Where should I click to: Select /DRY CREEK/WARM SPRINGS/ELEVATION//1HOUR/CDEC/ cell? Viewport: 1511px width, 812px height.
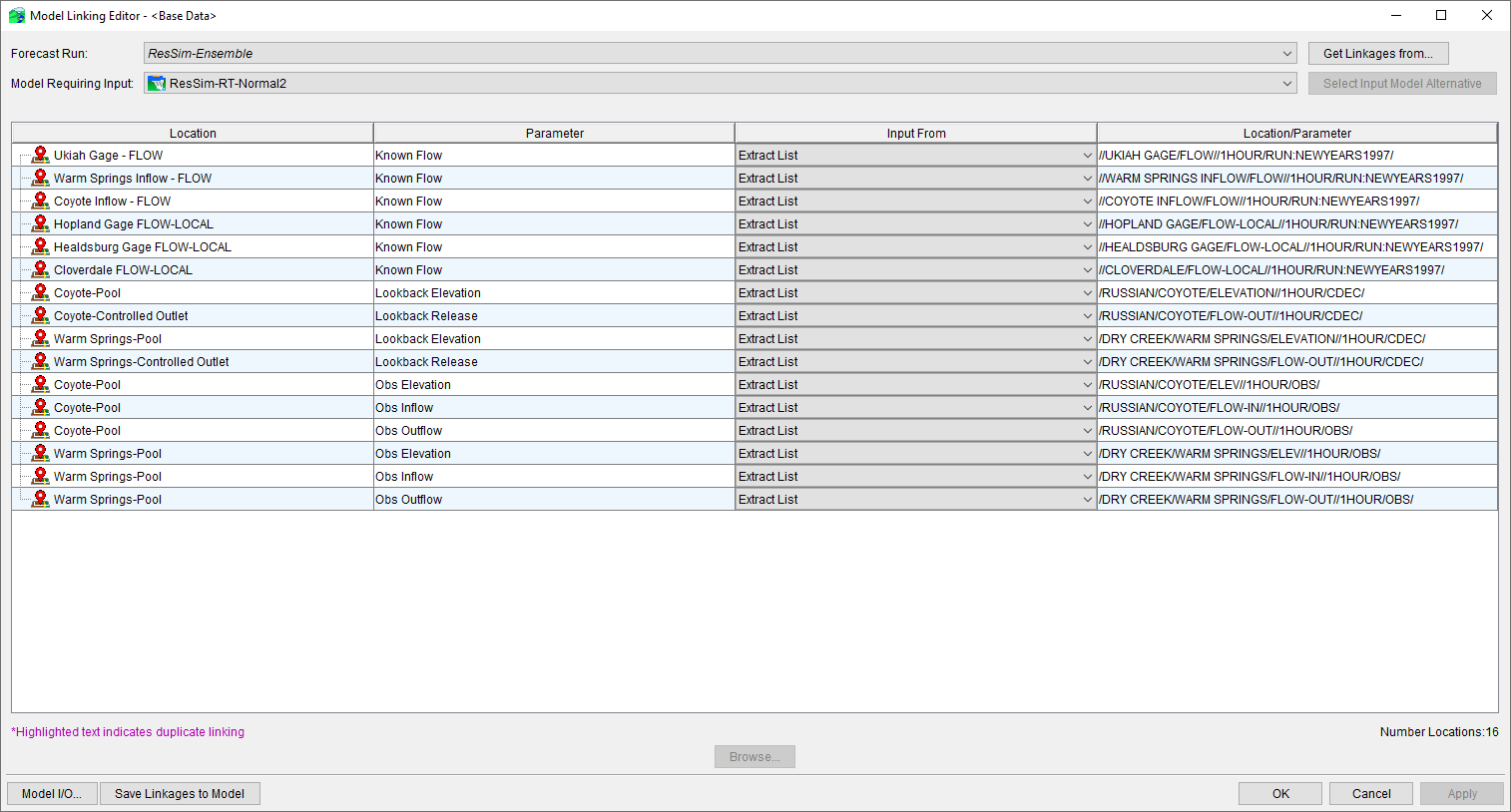pos(1297,338)
